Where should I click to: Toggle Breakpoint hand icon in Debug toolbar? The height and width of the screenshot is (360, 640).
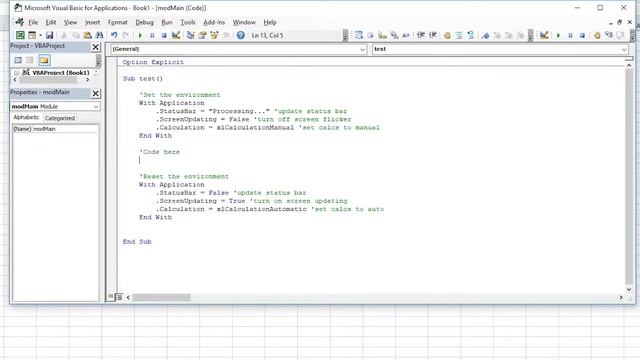[x=597, y=35]
